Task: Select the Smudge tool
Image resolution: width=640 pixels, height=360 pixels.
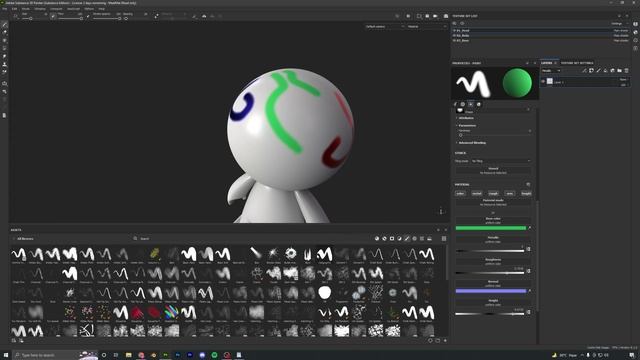Action: point(4,56)
